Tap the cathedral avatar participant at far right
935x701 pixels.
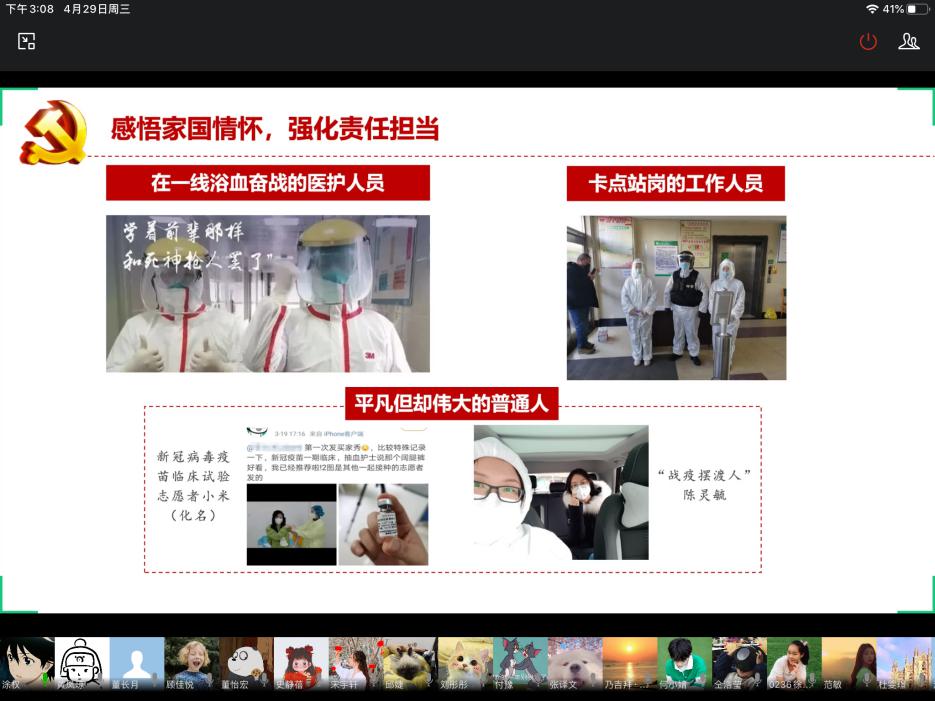click(903, 663)
